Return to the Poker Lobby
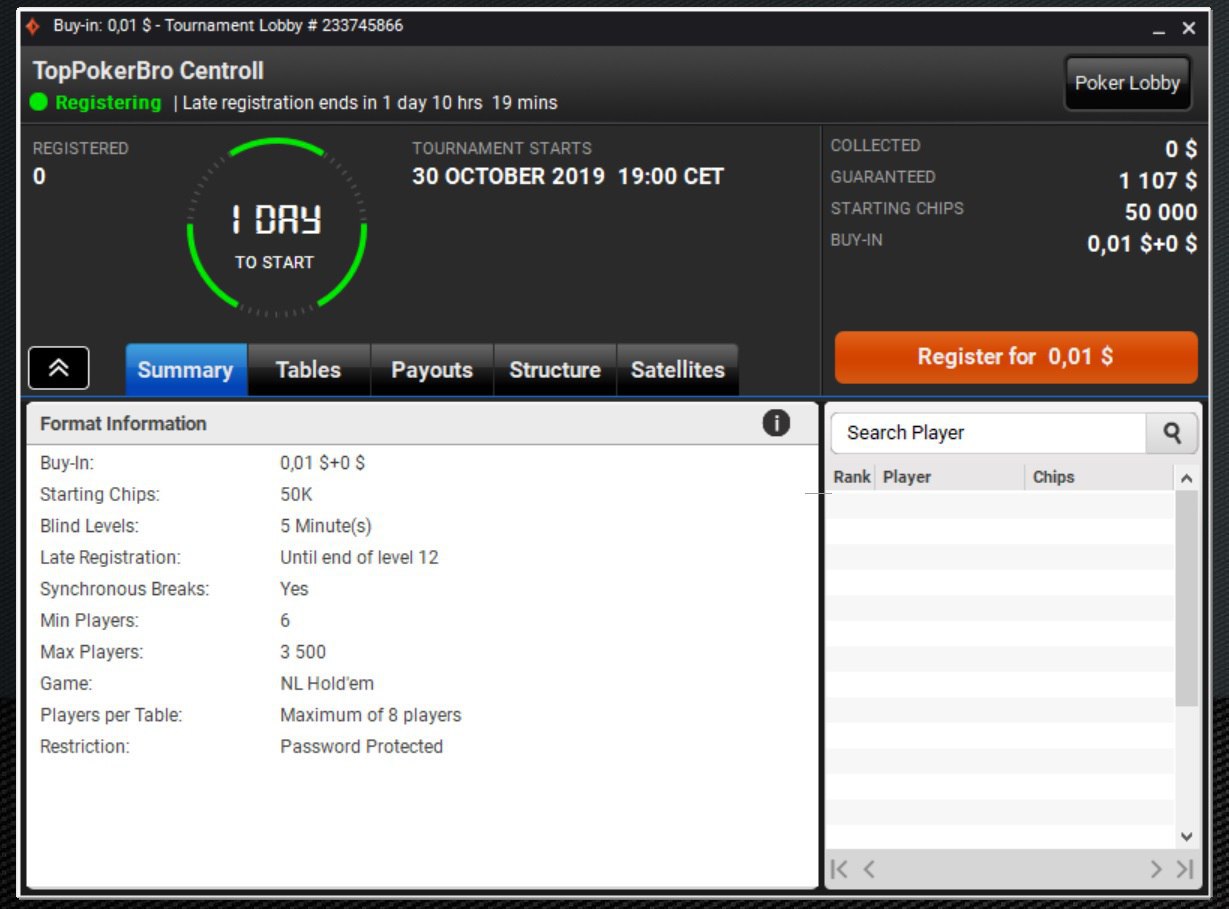 [1127, 84]
